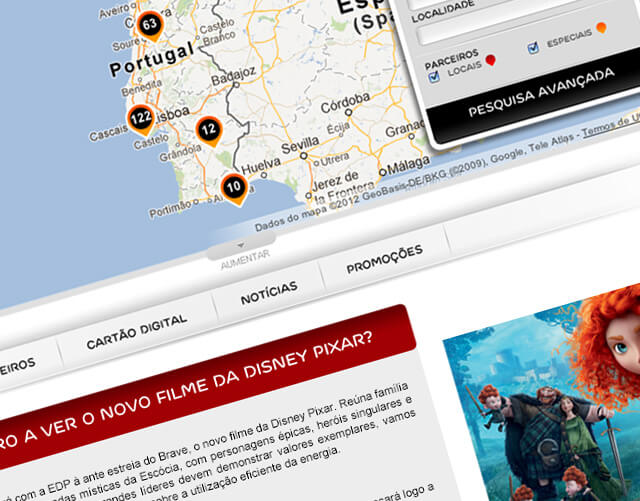
Task: Click the Pesquisa Avançada button
Action: coord(541,92)
